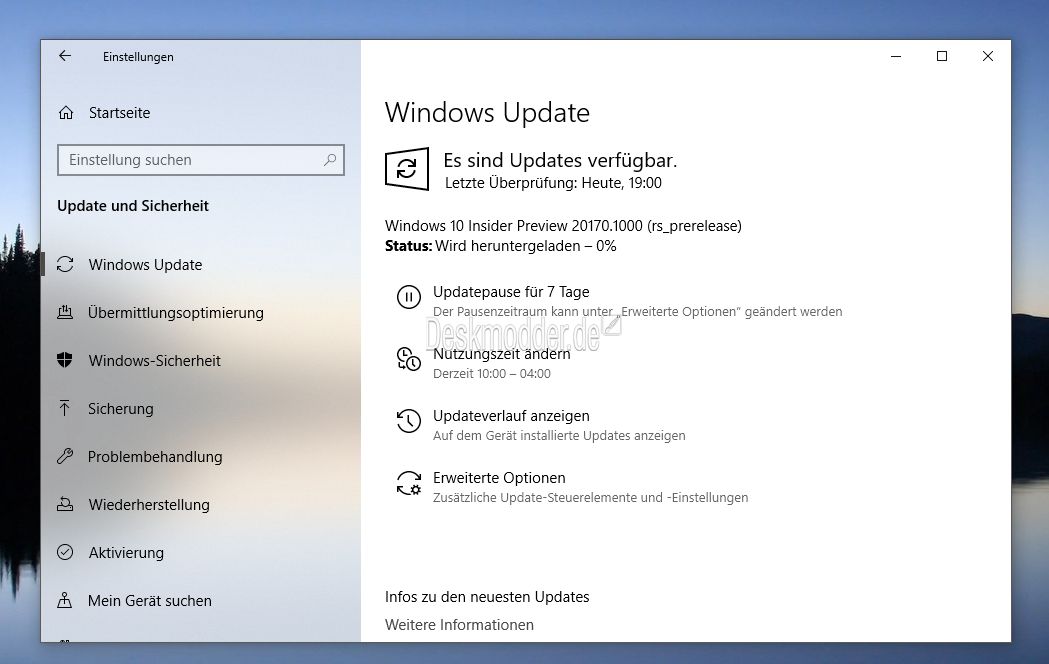The height and width of the screenshot is (664, 1049).
Task: Click the gear-arrows icon for Erweiterte Optionen
Action: coord(408,484)
